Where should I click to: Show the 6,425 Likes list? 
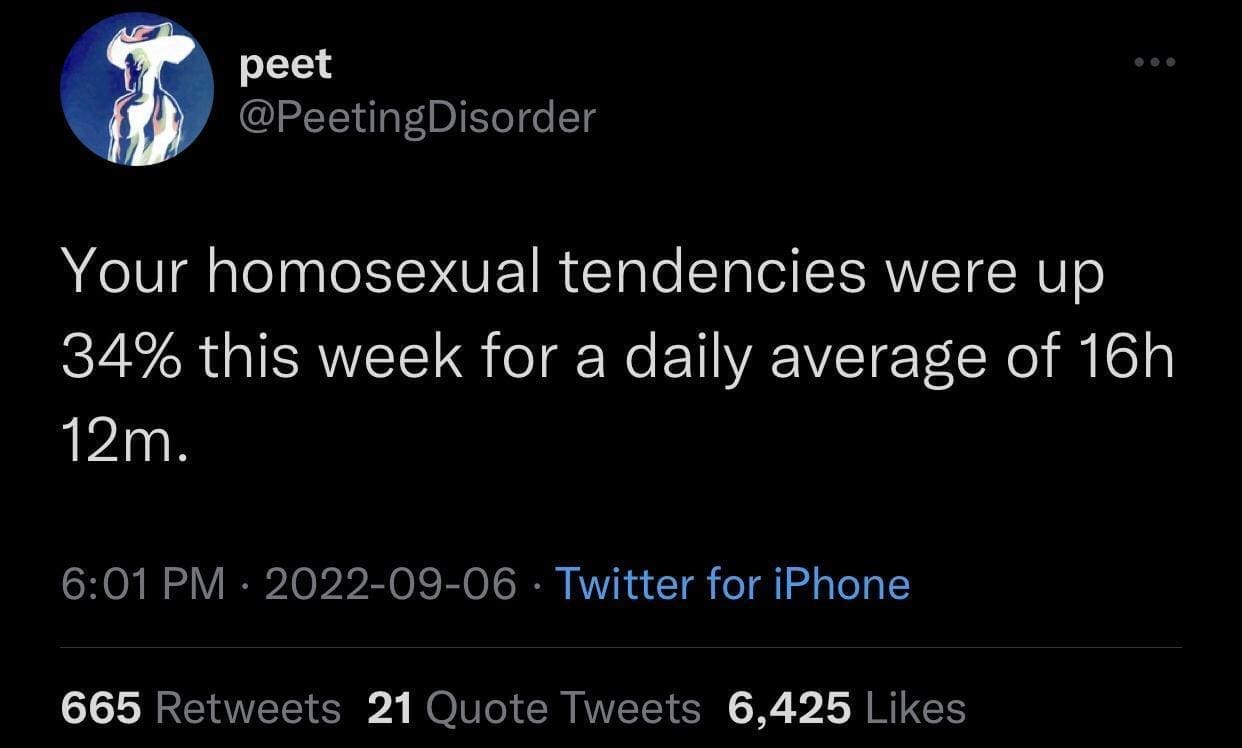(846, 708)
